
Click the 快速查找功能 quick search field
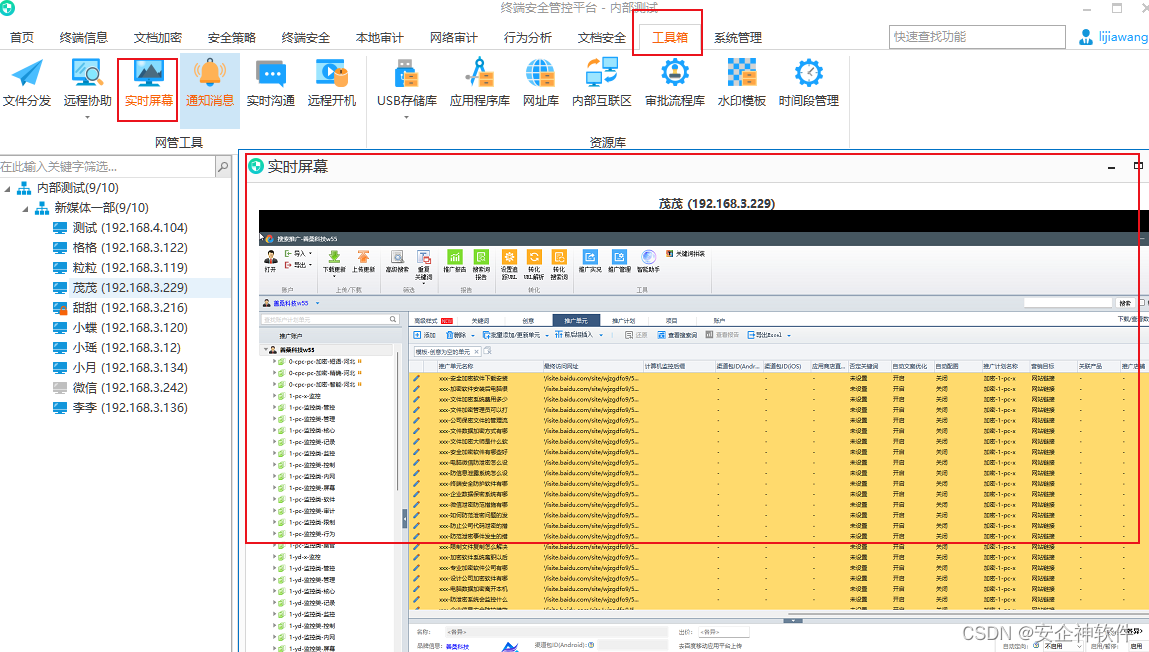(x=977, y=37)
